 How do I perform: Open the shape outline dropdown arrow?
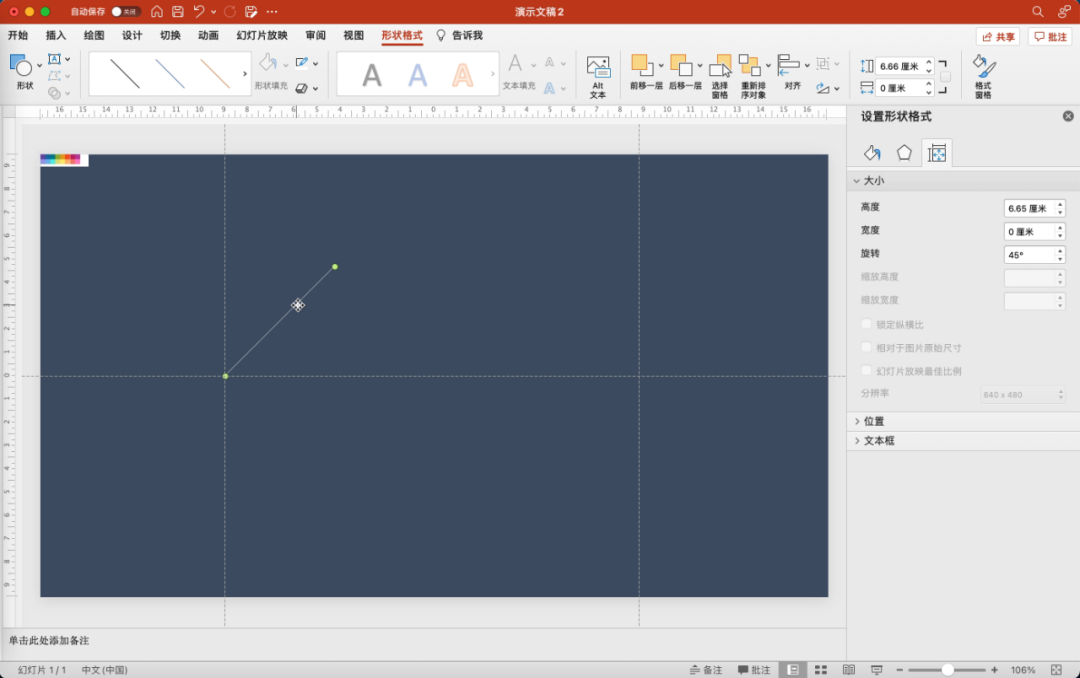point(315,63)
